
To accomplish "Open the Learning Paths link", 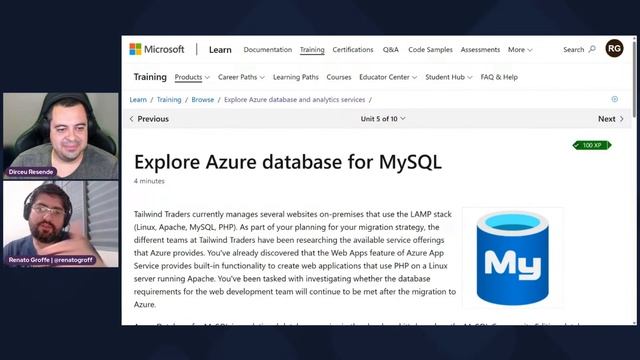I will (x=296, y=77).
